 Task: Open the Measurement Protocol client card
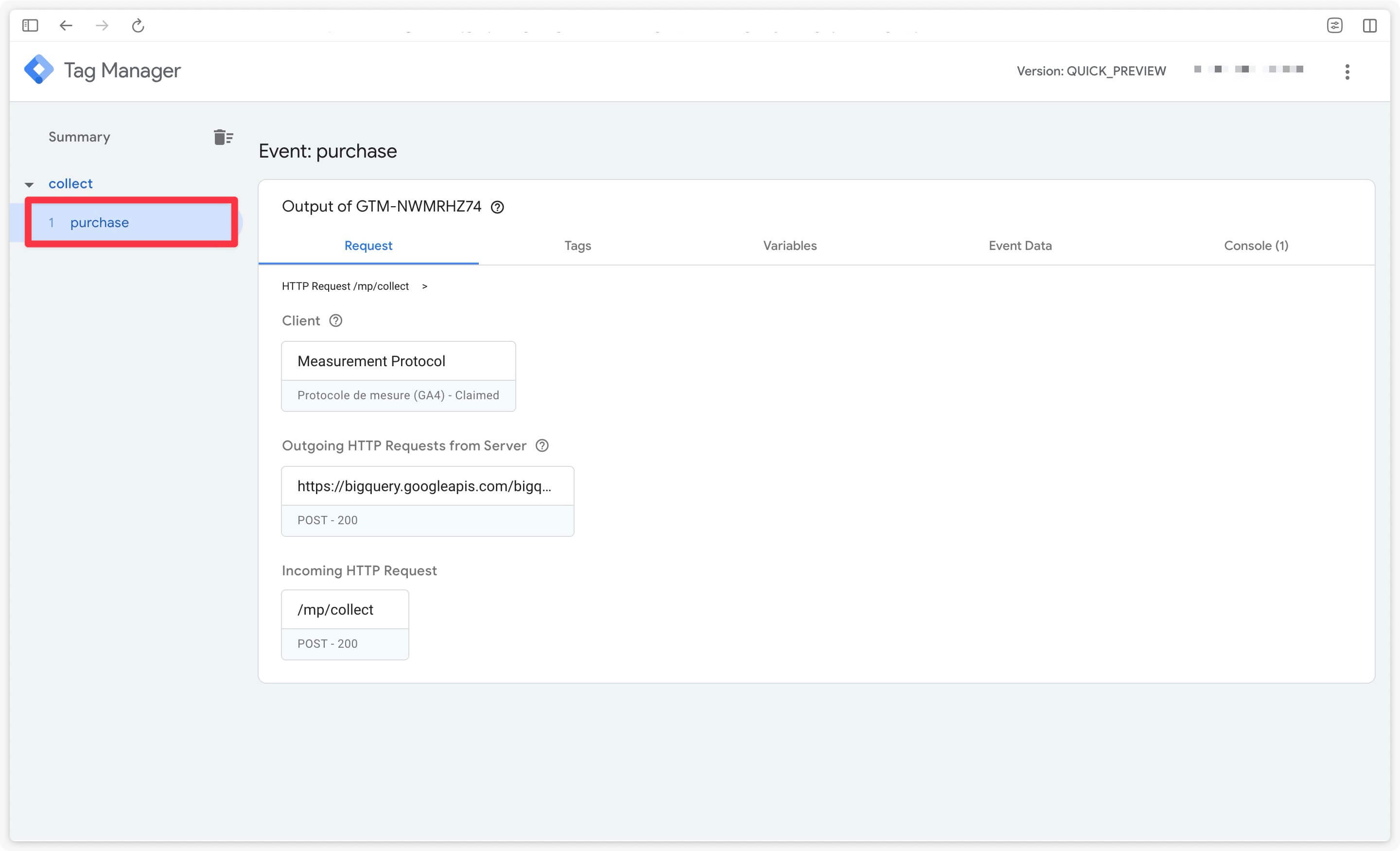(x=398, y=376)
